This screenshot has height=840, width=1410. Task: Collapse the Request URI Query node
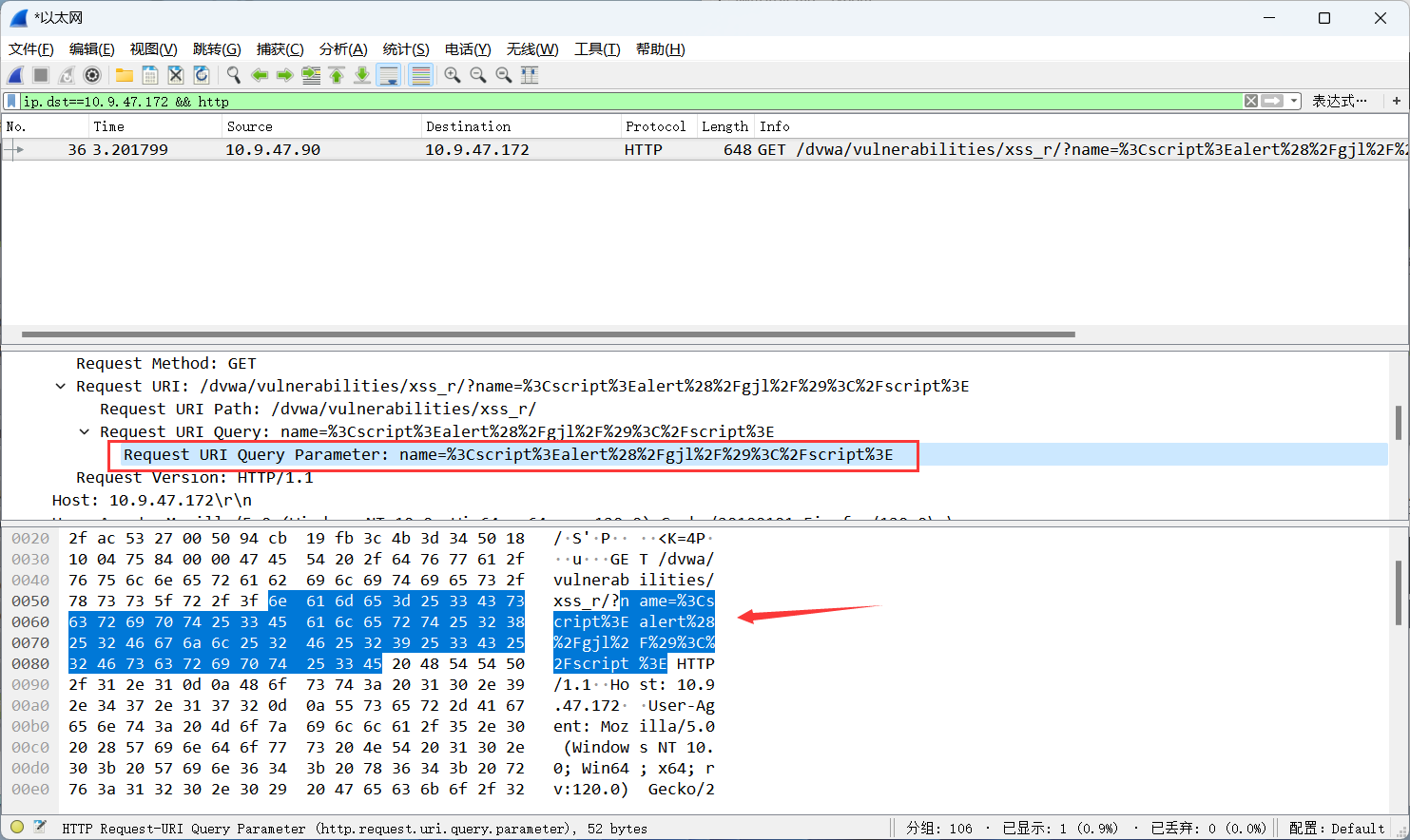85,431
